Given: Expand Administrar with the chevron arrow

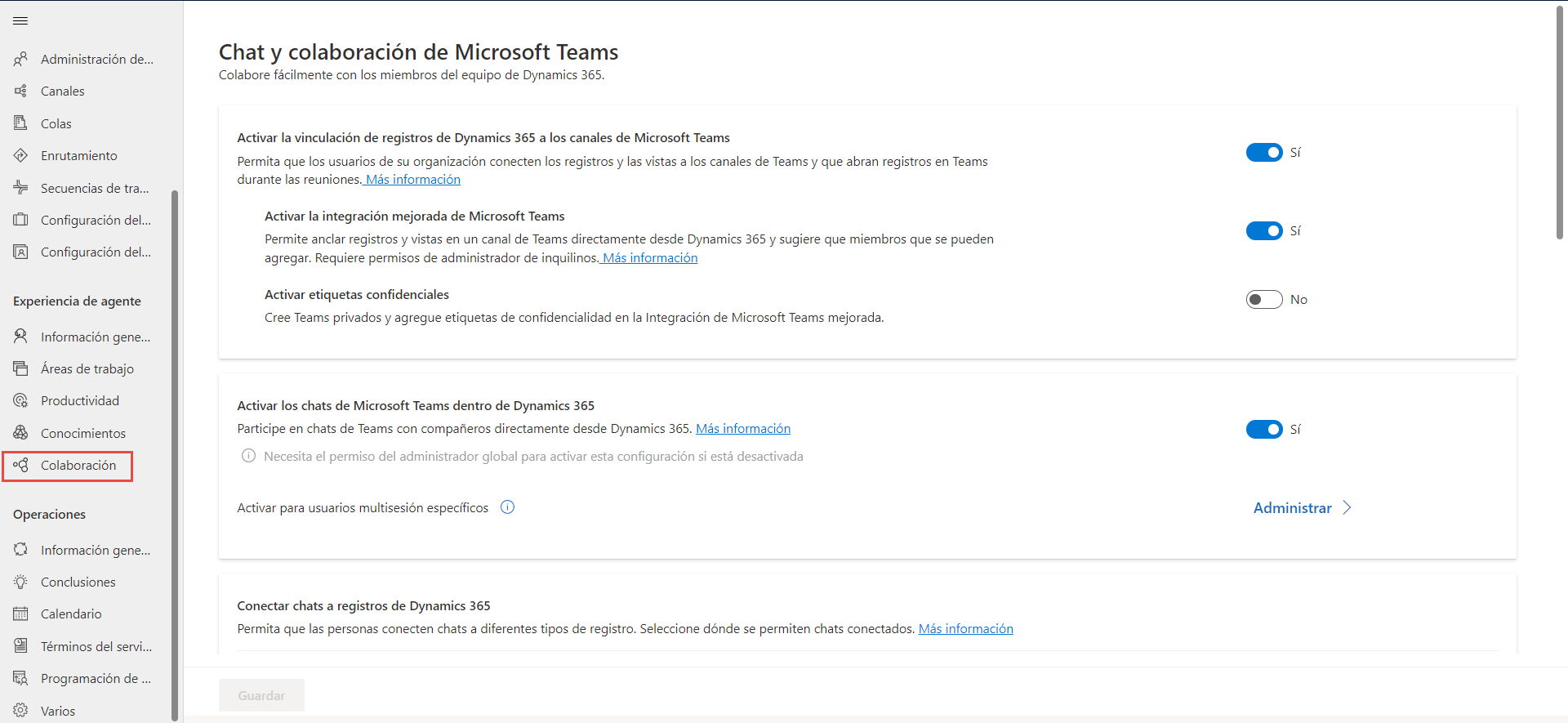Looking at the screenshot, I should point(1347,508).
